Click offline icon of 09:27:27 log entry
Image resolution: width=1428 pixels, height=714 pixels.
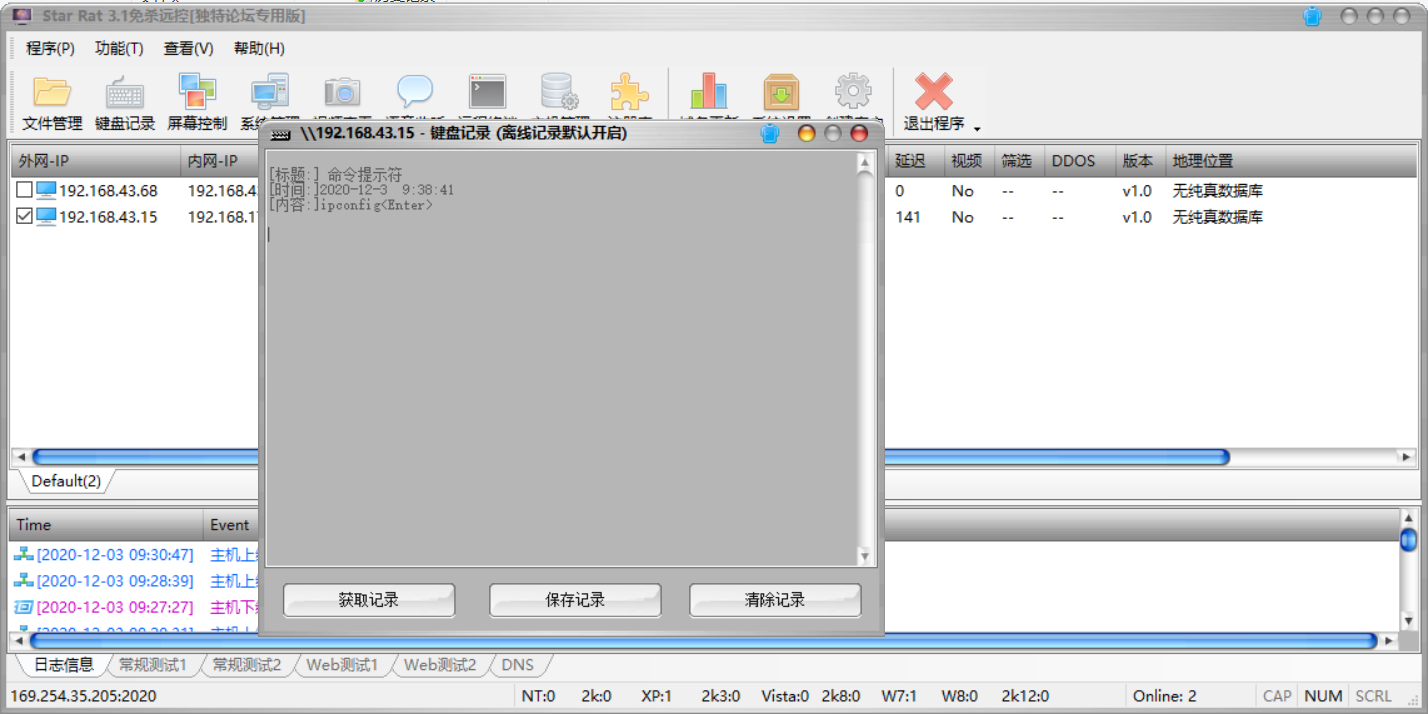click(x=23, y=606)
